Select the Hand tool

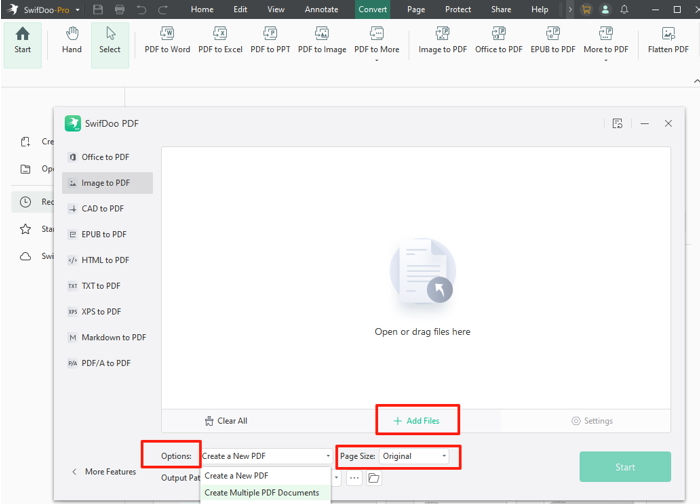pos(71,40)
